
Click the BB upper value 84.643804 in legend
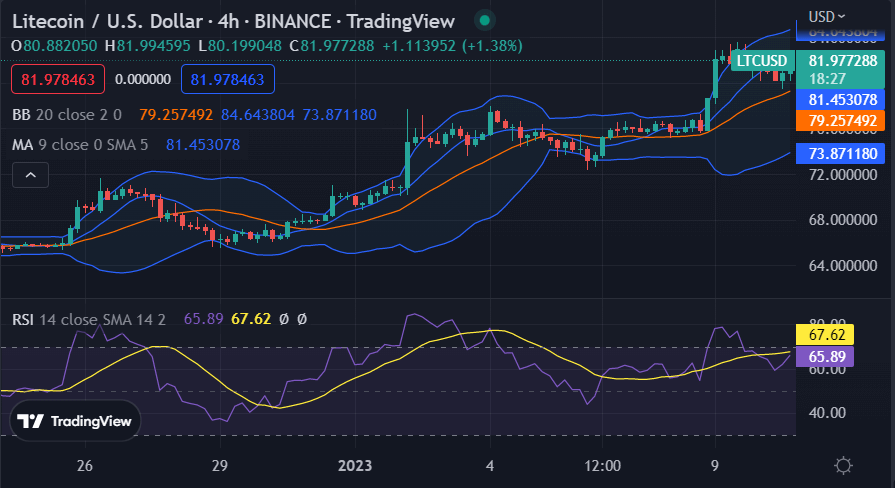point(258,115)
